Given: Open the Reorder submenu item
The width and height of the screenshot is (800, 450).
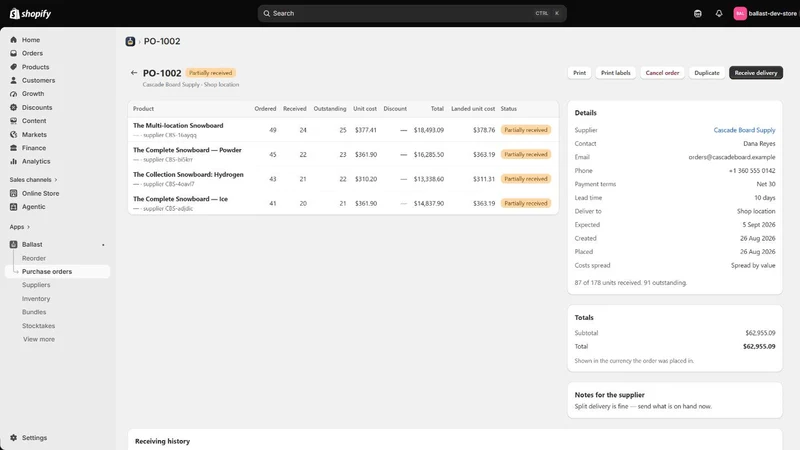Looking at the screenshot, I should coord(34,258).
